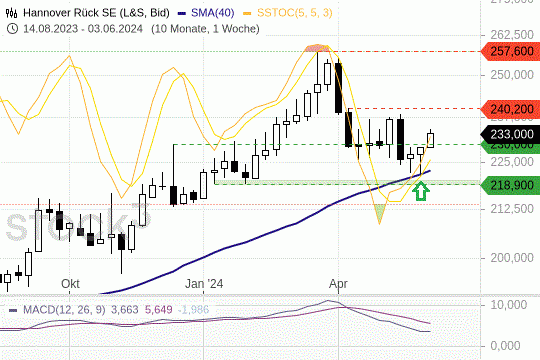This screenshot has height=360, width=540.
Task: Click the orange SSTOC legend color dash
Action: [x=247, y=13]
